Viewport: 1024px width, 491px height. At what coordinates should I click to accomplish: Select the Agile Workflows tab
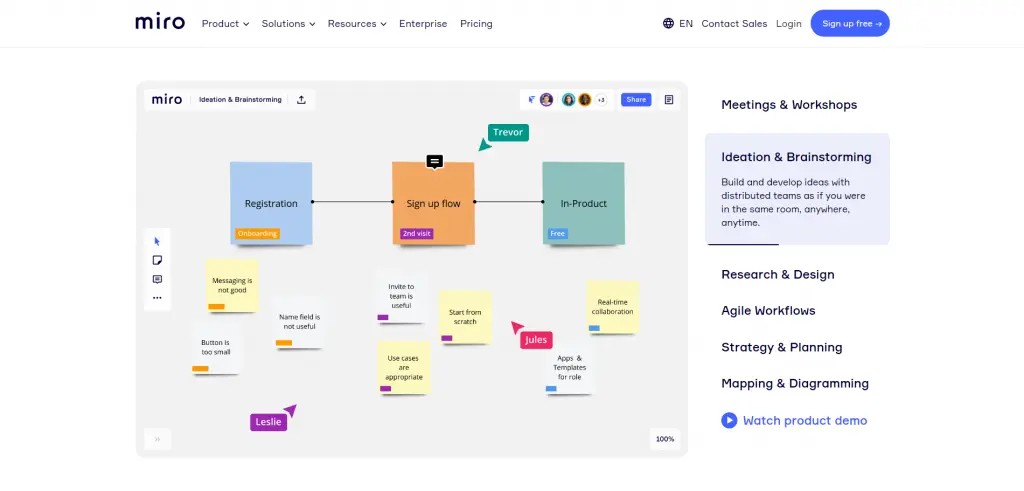pos(768,311)
